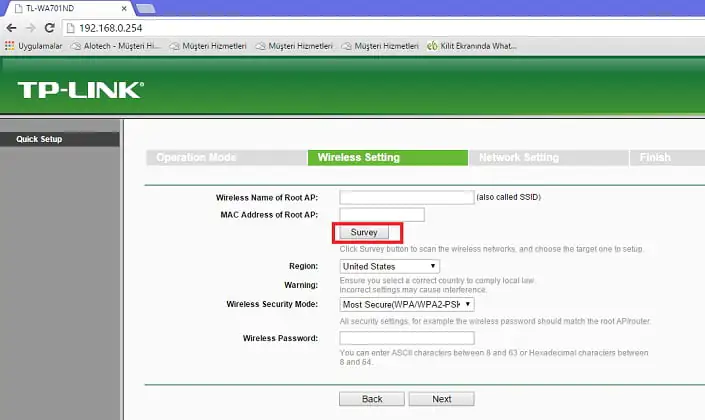
Task: Click the "Click Survey button to scan" hint text
Action: click(x=491, y=249)
